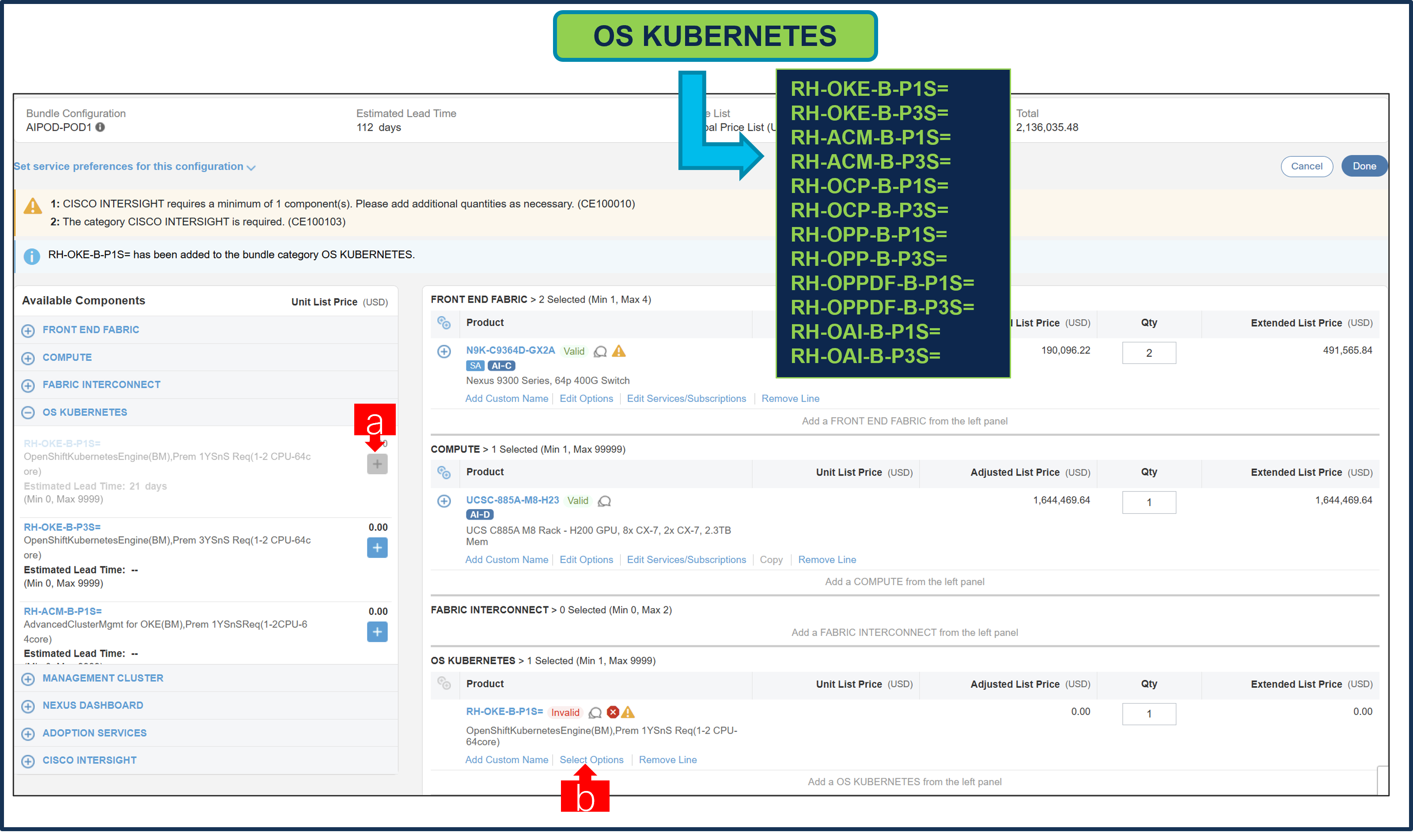Click the warning banner alert icon above the components
Image resolution: width=1413 pixels, height=840 pixels.
[x=33, y=206]
